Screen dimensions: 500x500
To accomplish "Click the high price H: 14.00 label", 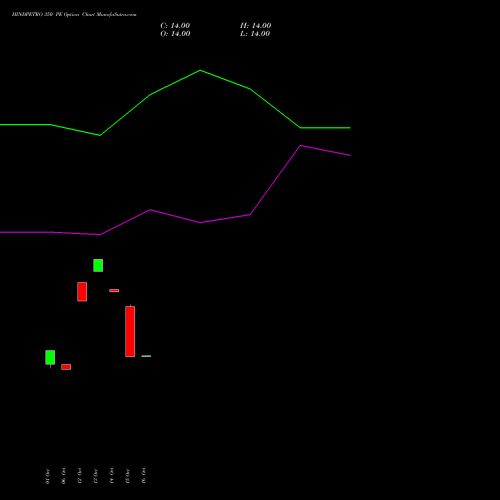I will point(255,26).
